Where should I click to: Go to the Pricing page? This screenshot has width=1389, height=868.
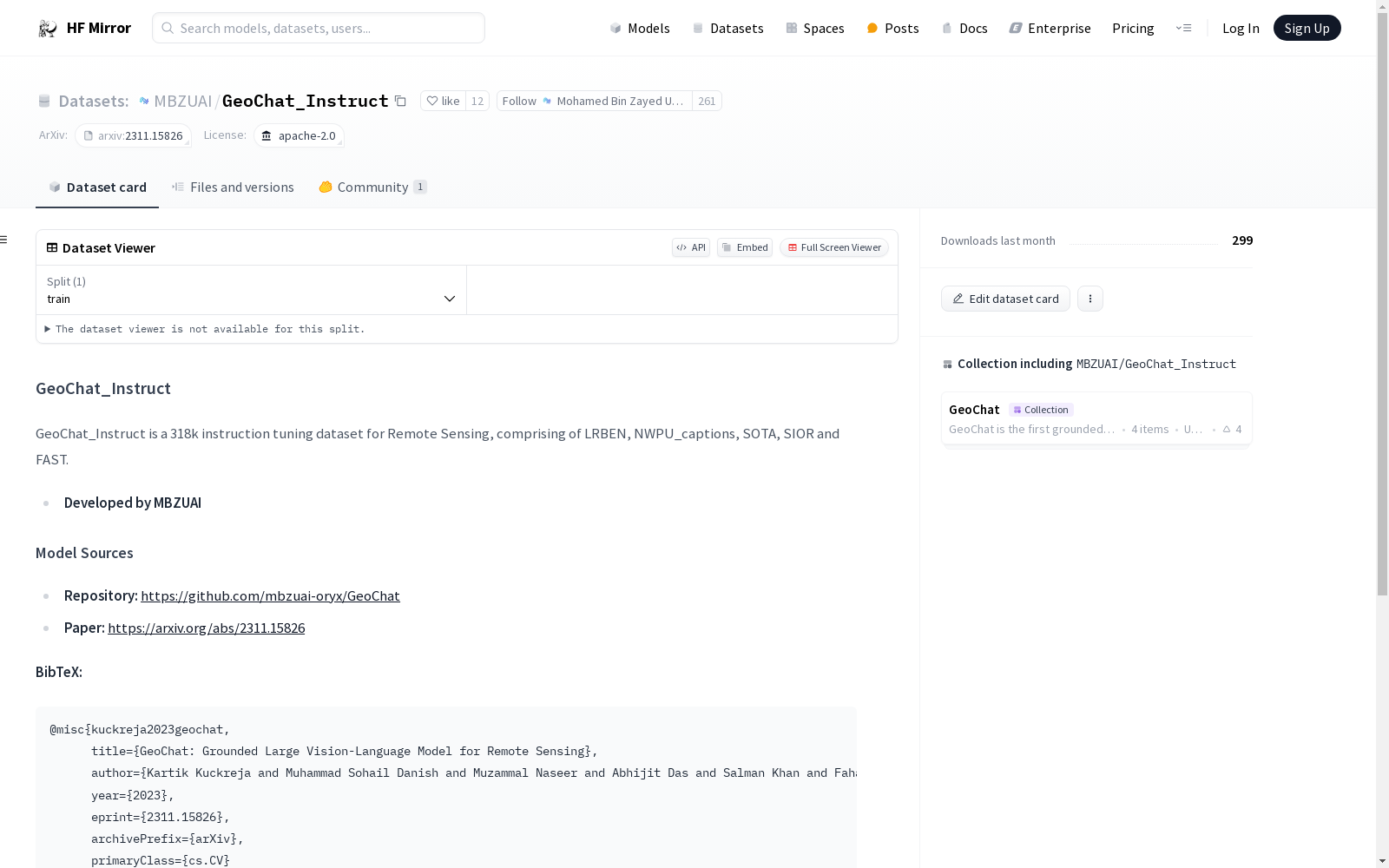click(x=1133, y=28)
